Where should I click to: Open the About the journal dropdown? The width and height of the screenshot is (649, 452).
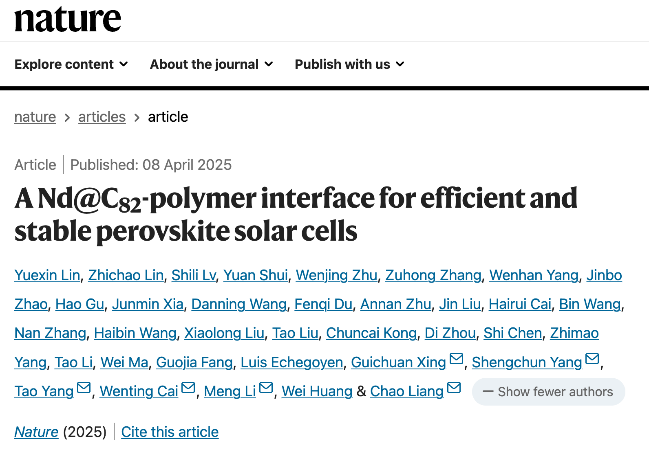point(211,64)
